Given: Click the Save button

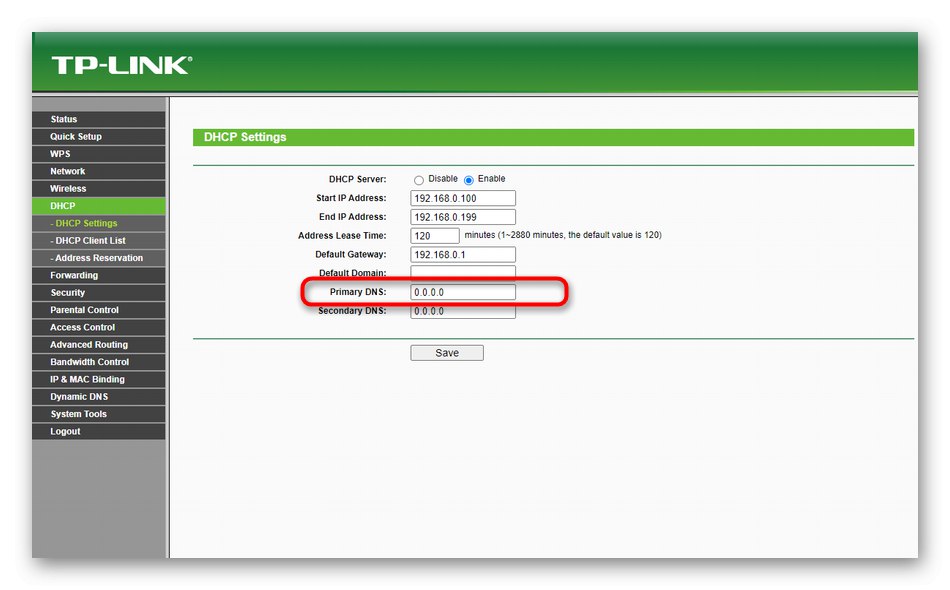Looking at the screenshot, I should pos(447,353).
